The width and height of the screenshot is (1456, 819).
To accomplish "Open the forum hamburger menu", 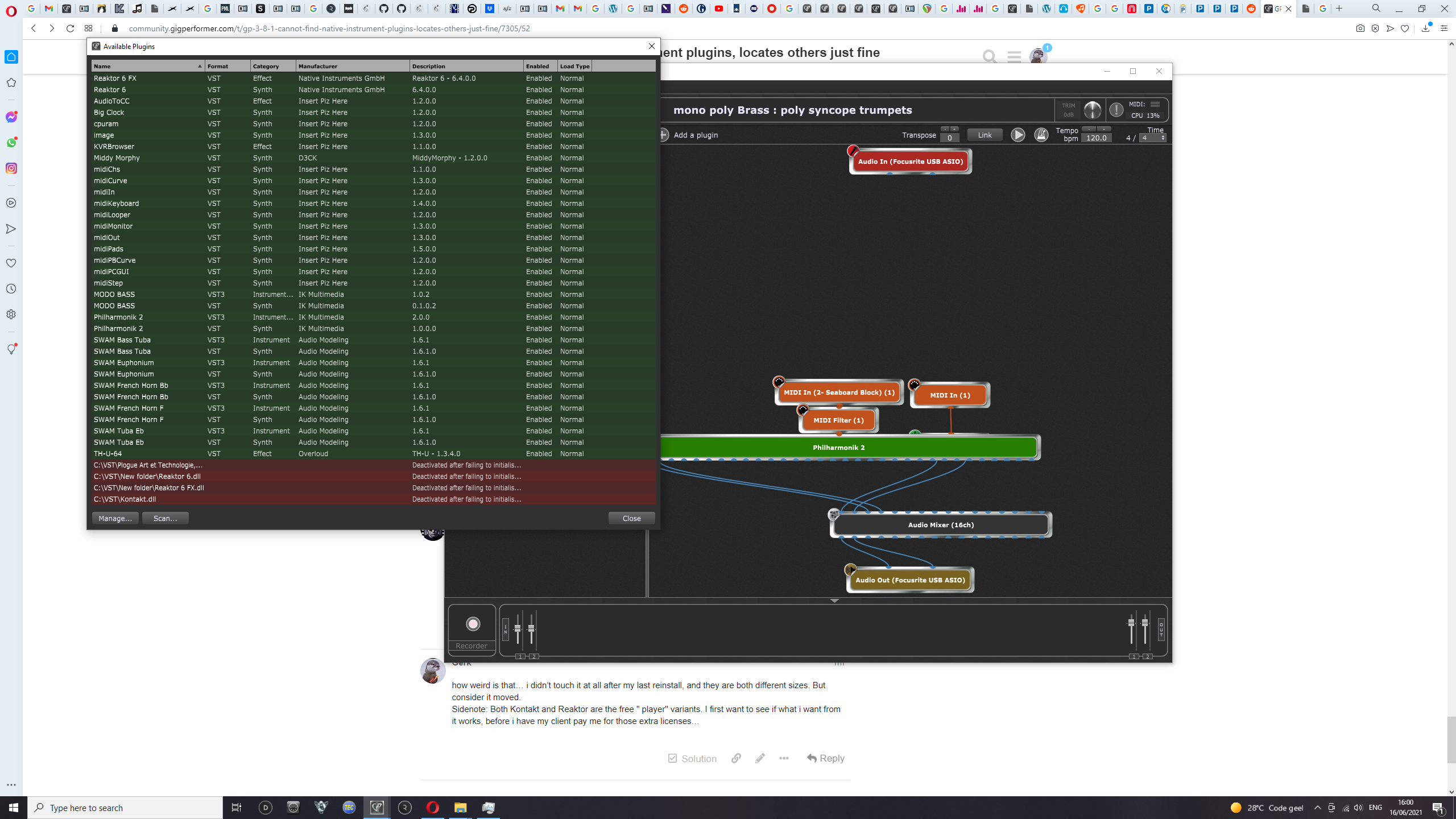I will coord(1014,56).
